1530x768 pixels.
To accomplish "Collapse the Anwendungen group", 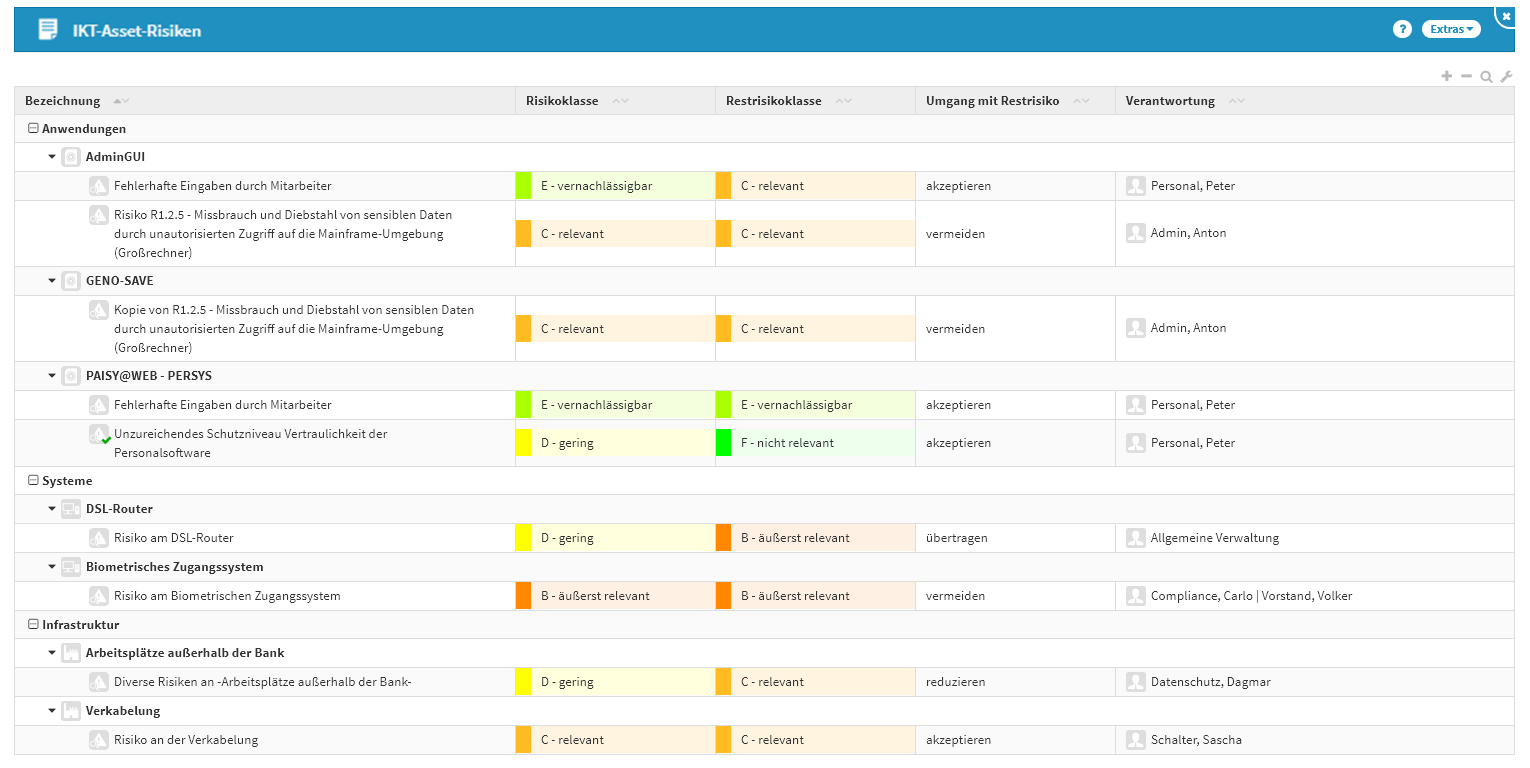I will click(x=33, y=129).
